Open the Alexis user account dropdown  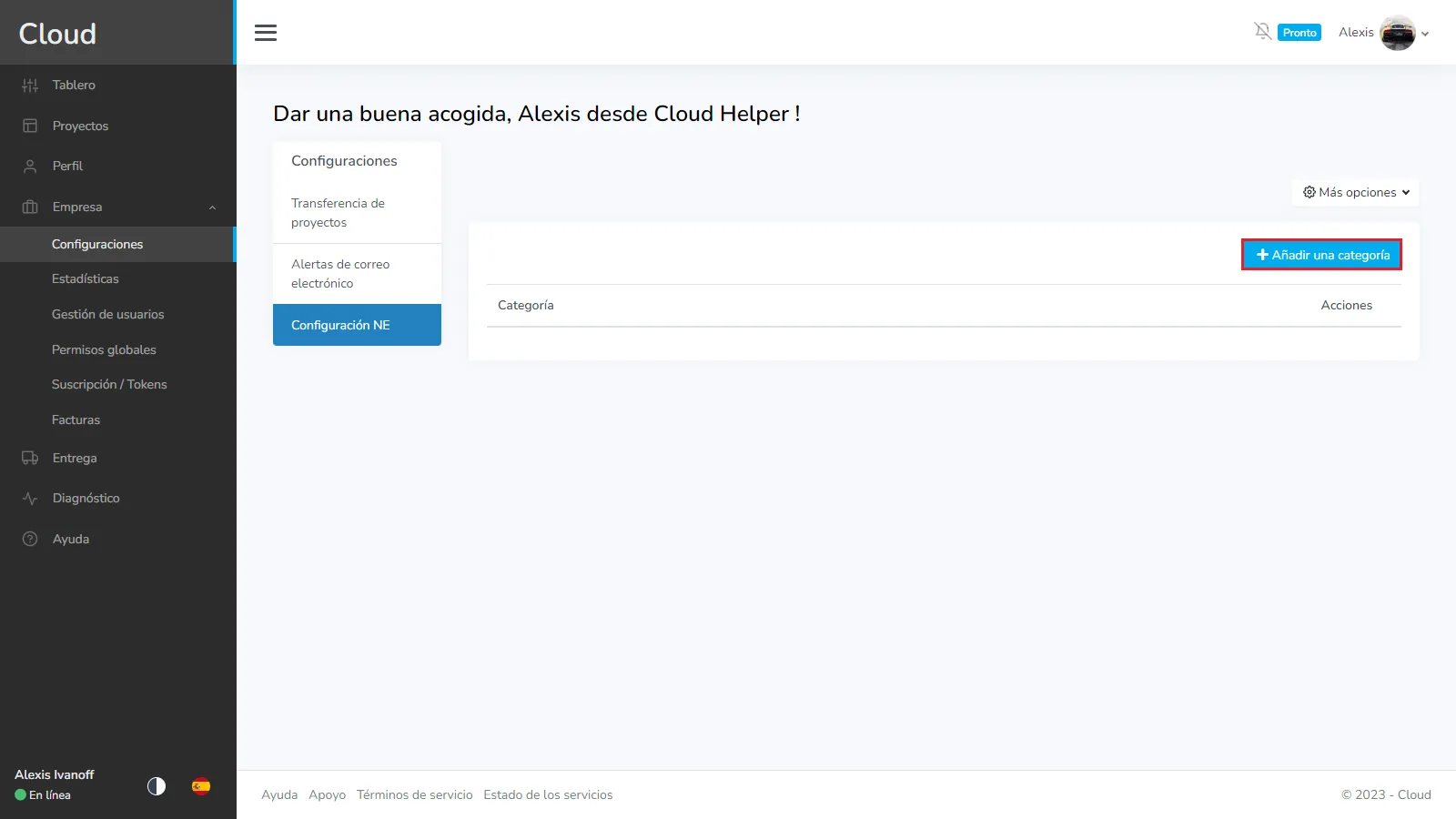[1425, 34]
